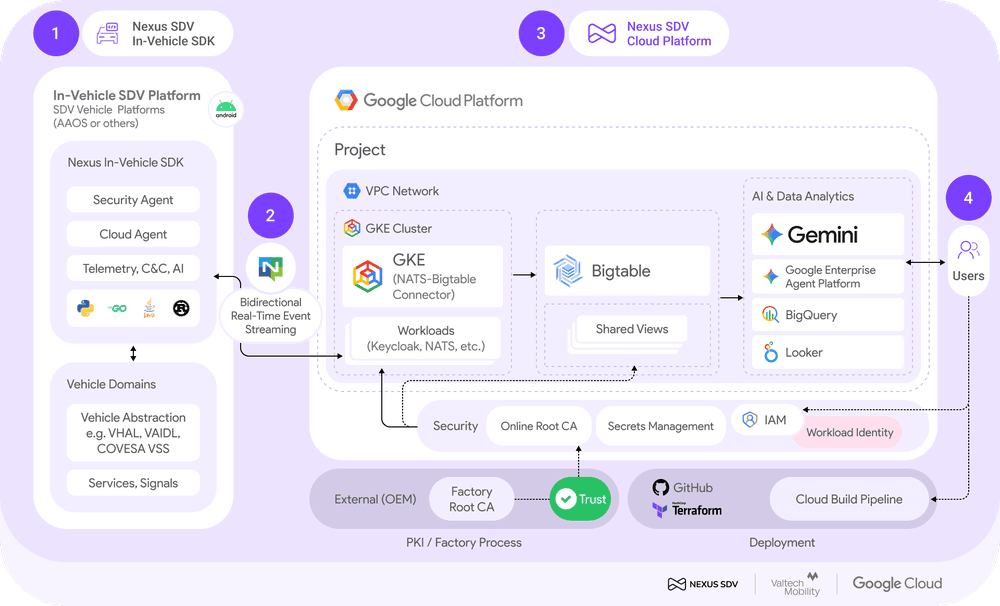The width and height of the screenshot is (1000, 606).
Task: Click the Shared Views card stack
Action: (x=628, y=334)
